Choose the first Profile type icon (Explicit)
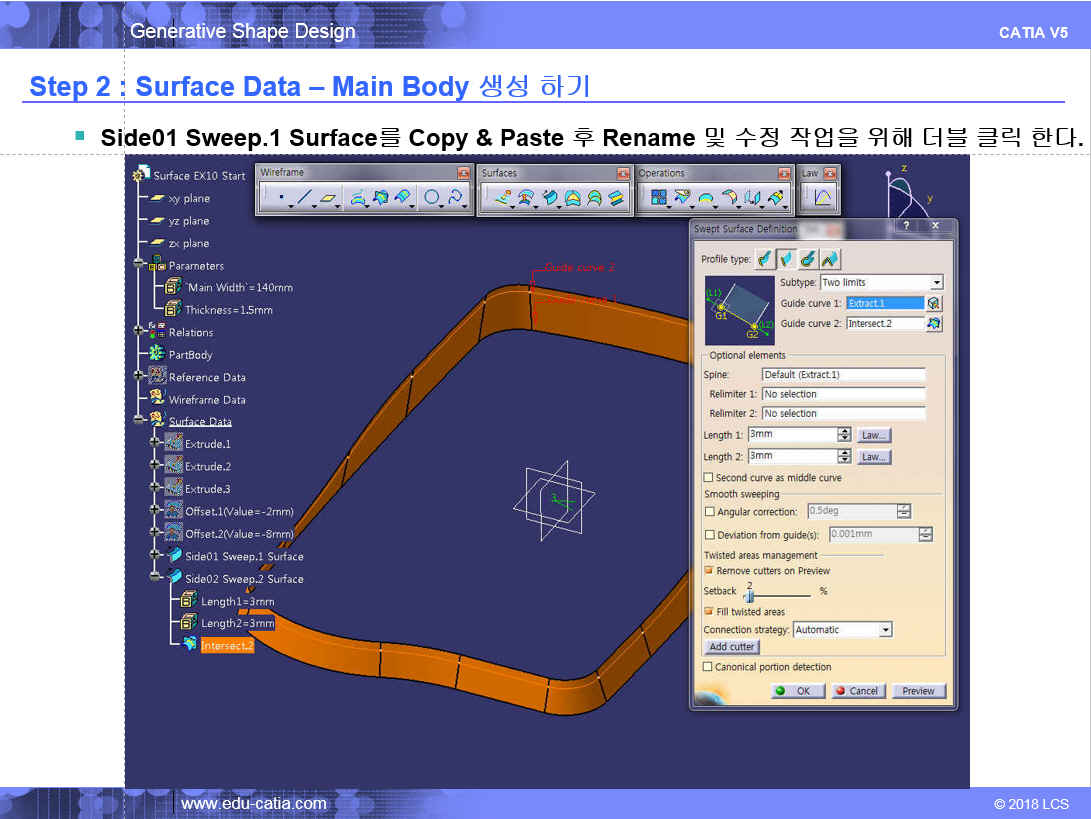 click(765, 259)
